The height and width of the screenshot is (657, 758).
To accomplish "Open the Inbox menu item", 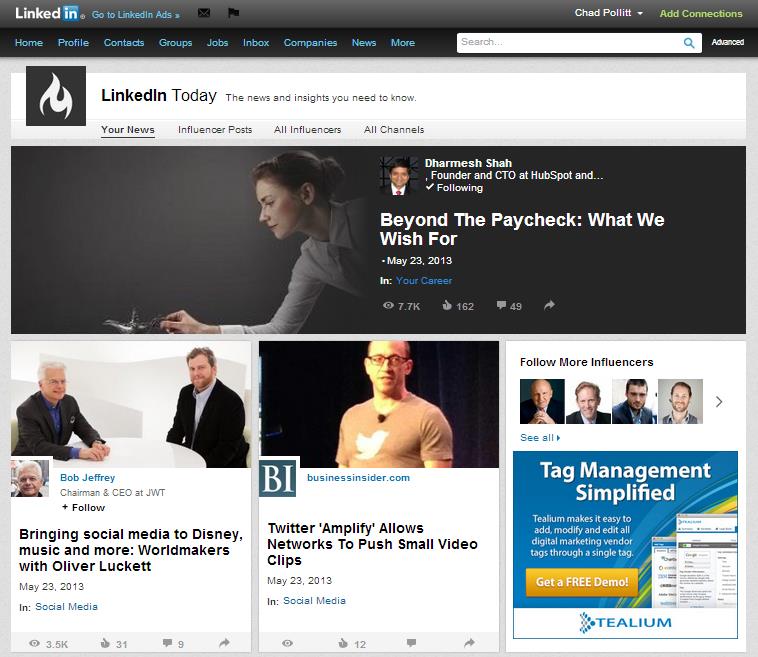I will tap(256, 43).
